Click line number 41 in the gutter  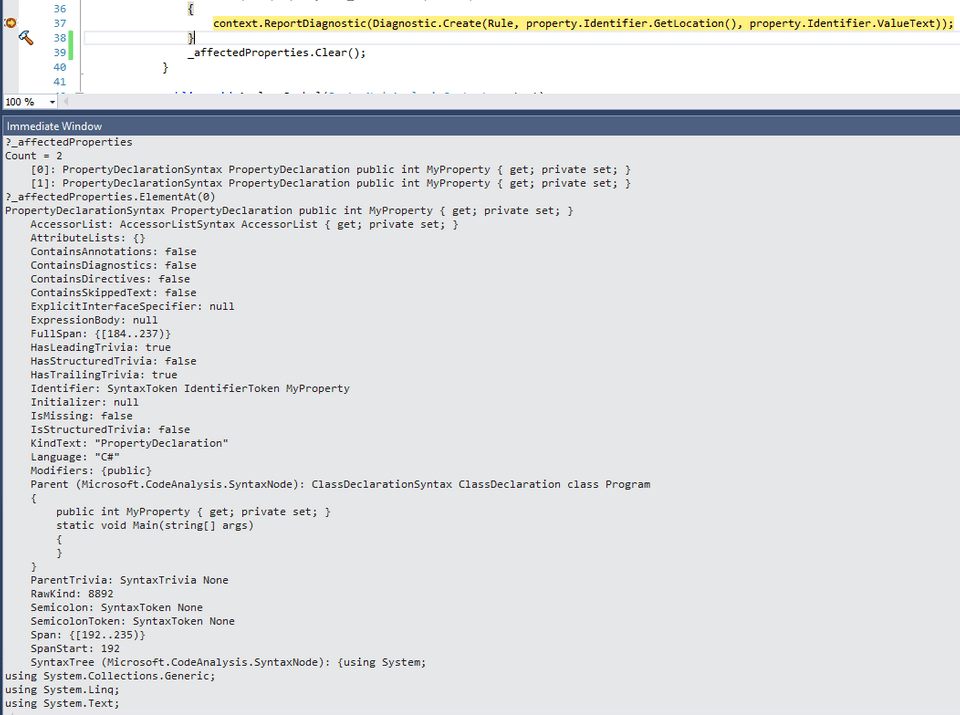(60, 82)
